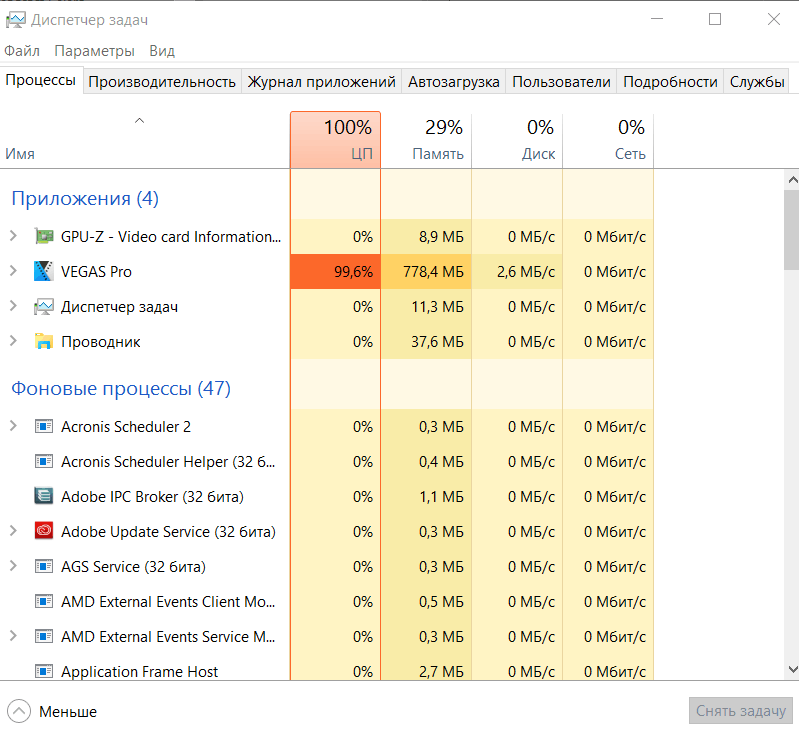Screen dimensions: 799x736
Task: Click the vertical scrollbar thumb
Action: point(792,230)
